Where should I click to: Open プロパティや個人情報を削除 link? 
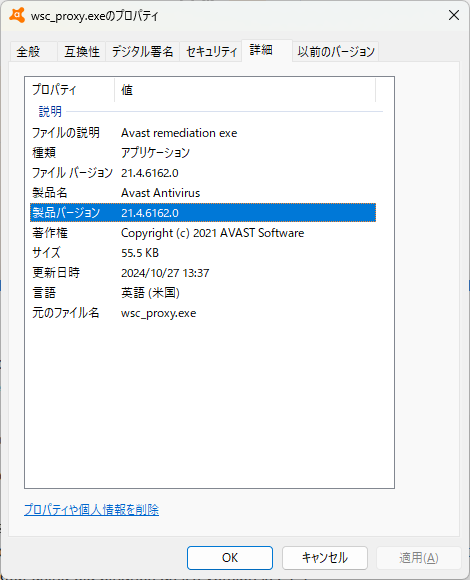(x=91, y=510)
